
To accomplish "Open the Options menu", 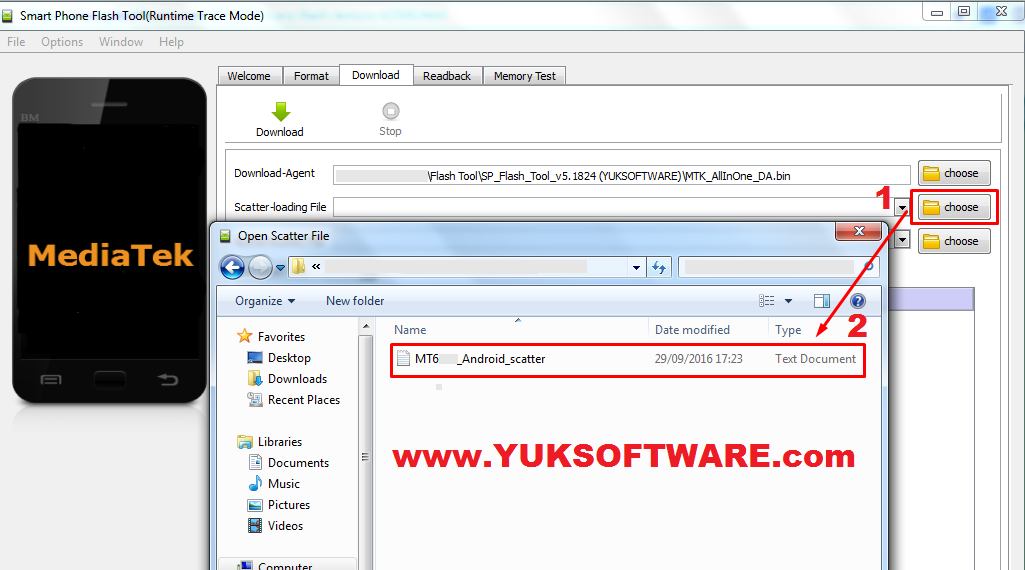I will pyautogui.click(x=62, y=42).
